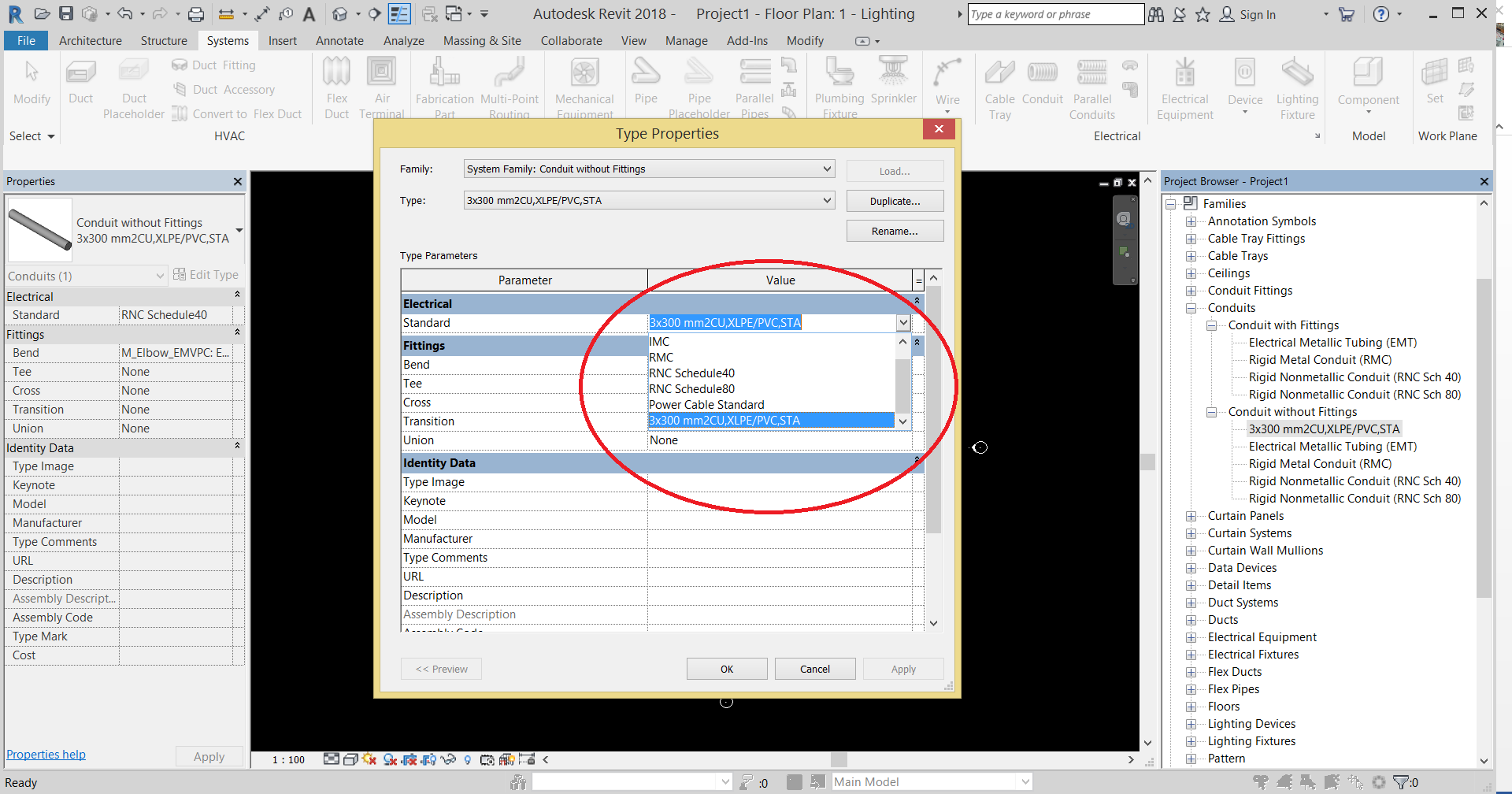Open the Properties help link
The width and height of the screenshot is (1512, 794).
pyautogui.click(x=46, y=754)
